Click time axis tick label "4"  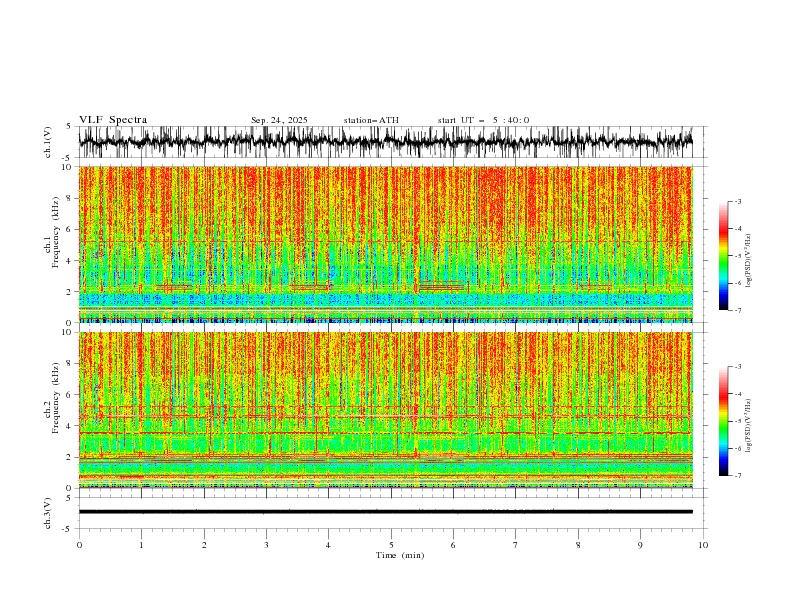[329, 545]
